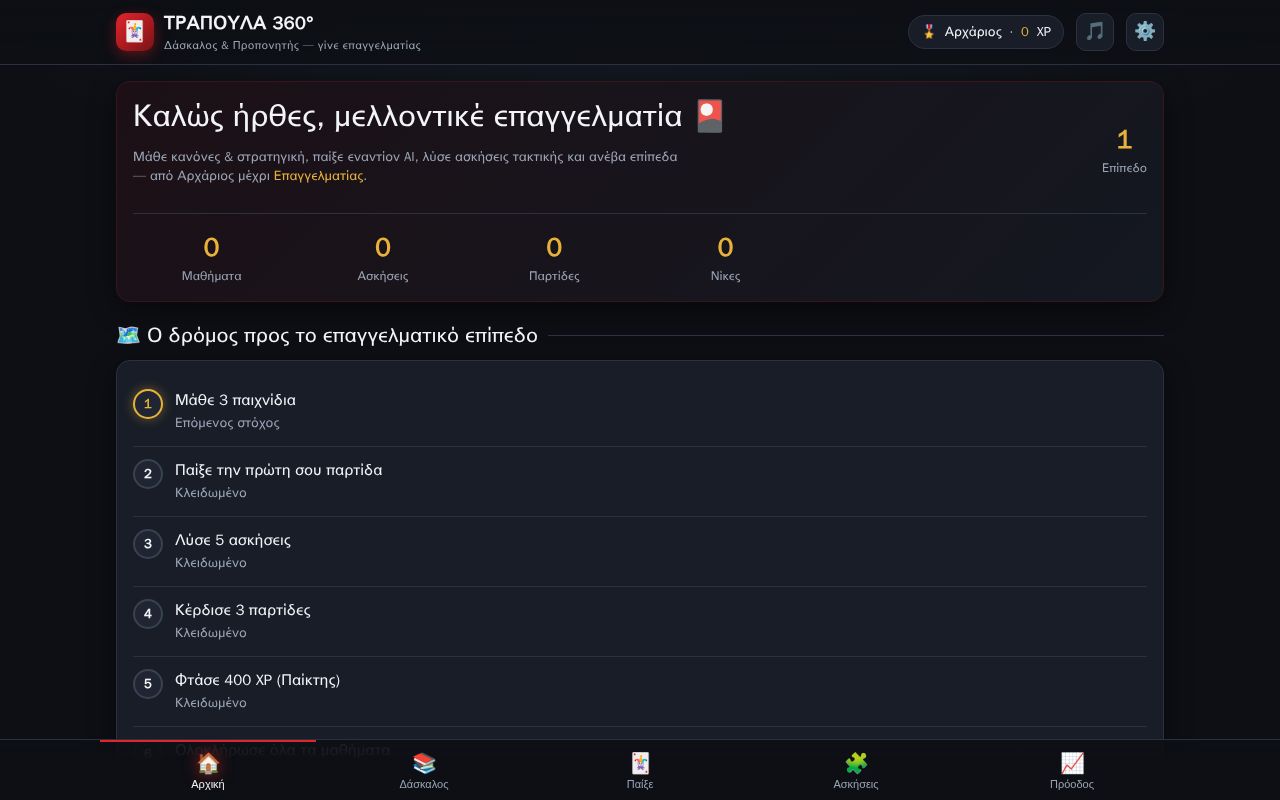
Task: Select the Νίκες stat counter
Action: click(726, 258)
